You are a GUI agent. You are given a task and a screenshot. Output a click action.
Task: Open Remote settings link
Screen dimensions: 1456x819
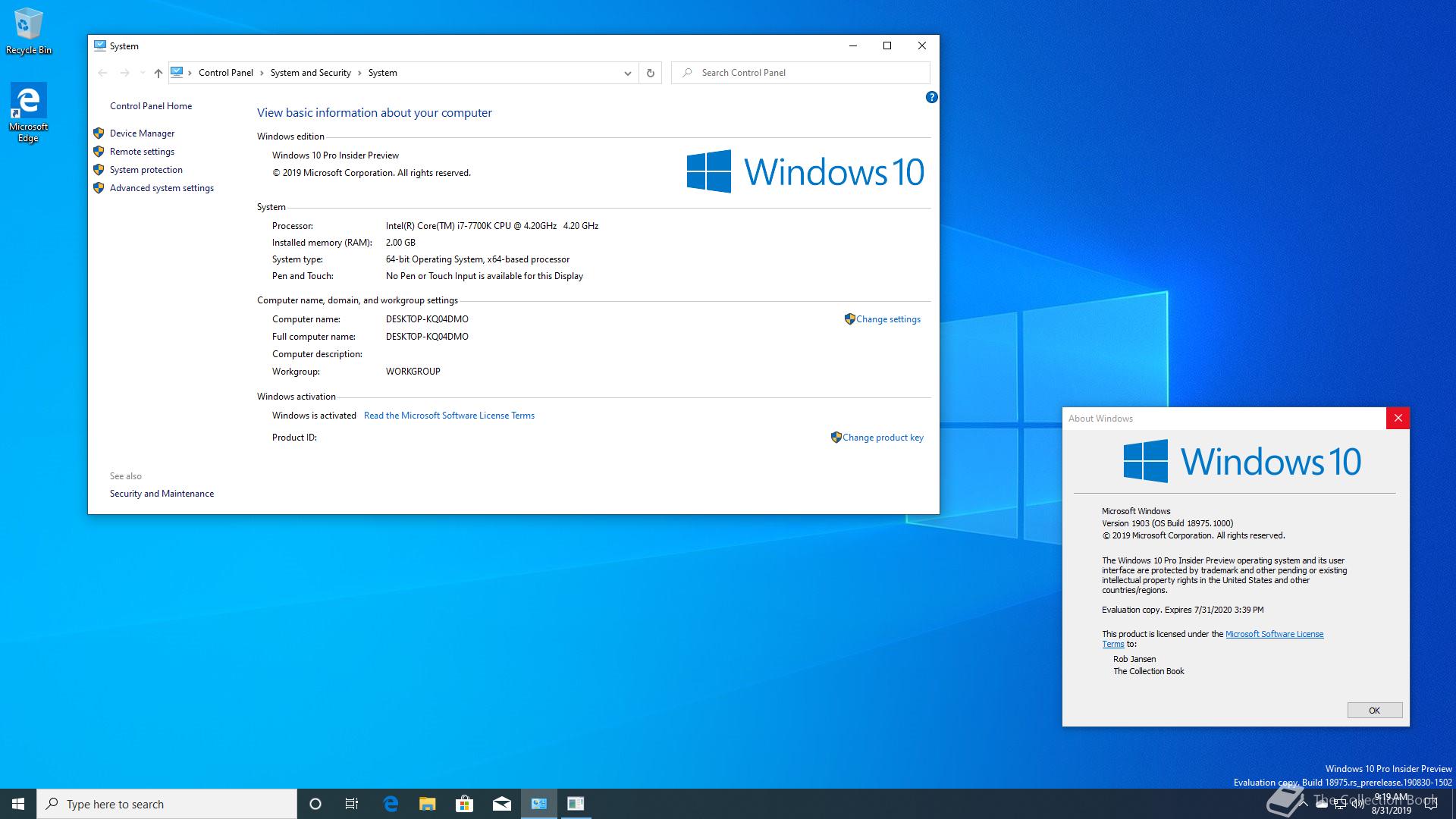pos(142,152)
